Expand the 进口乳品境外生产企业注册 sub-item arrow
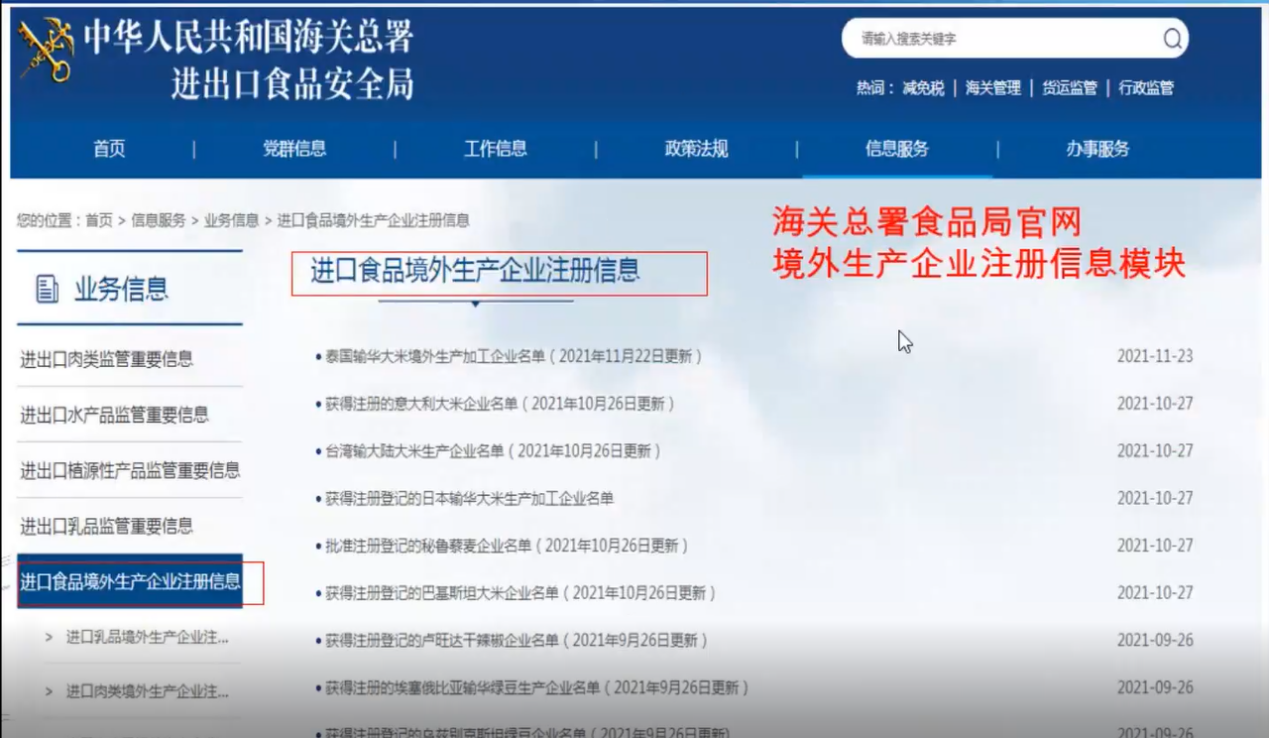This screenshot has height=738, width=1269. point(49,637)
